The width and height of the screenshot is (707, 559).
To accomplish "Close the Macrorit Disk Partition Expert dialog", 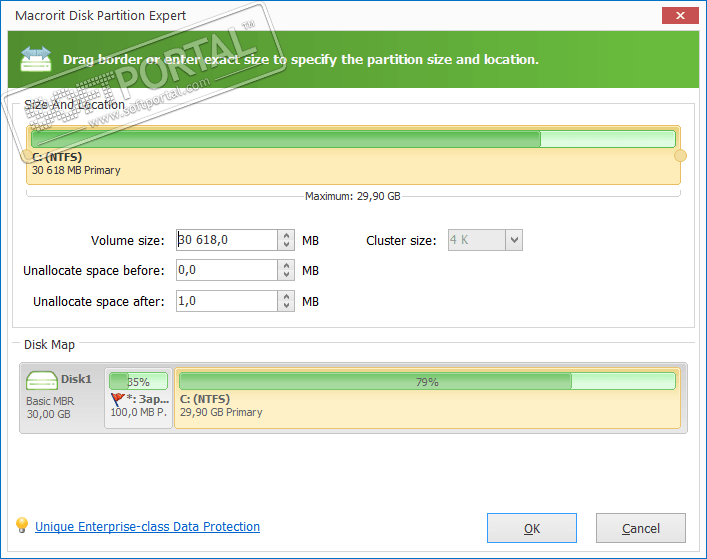I will pyautogui.click(x=680, y=16).
